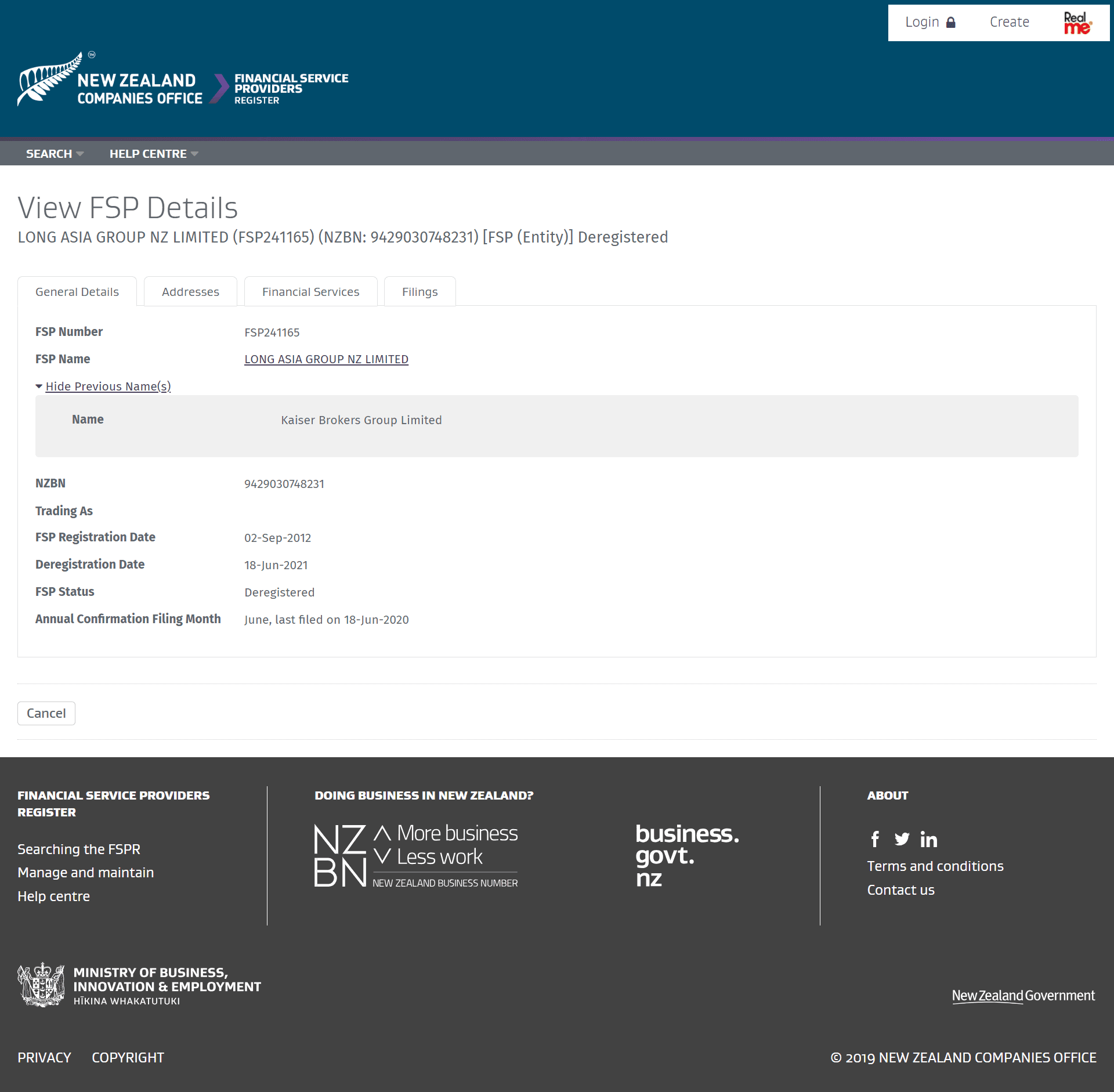Open LONG ASIA GROUP NZ LIMITED link
1114x1092 pixels.
pyautogui.click(x=326, y=359)
